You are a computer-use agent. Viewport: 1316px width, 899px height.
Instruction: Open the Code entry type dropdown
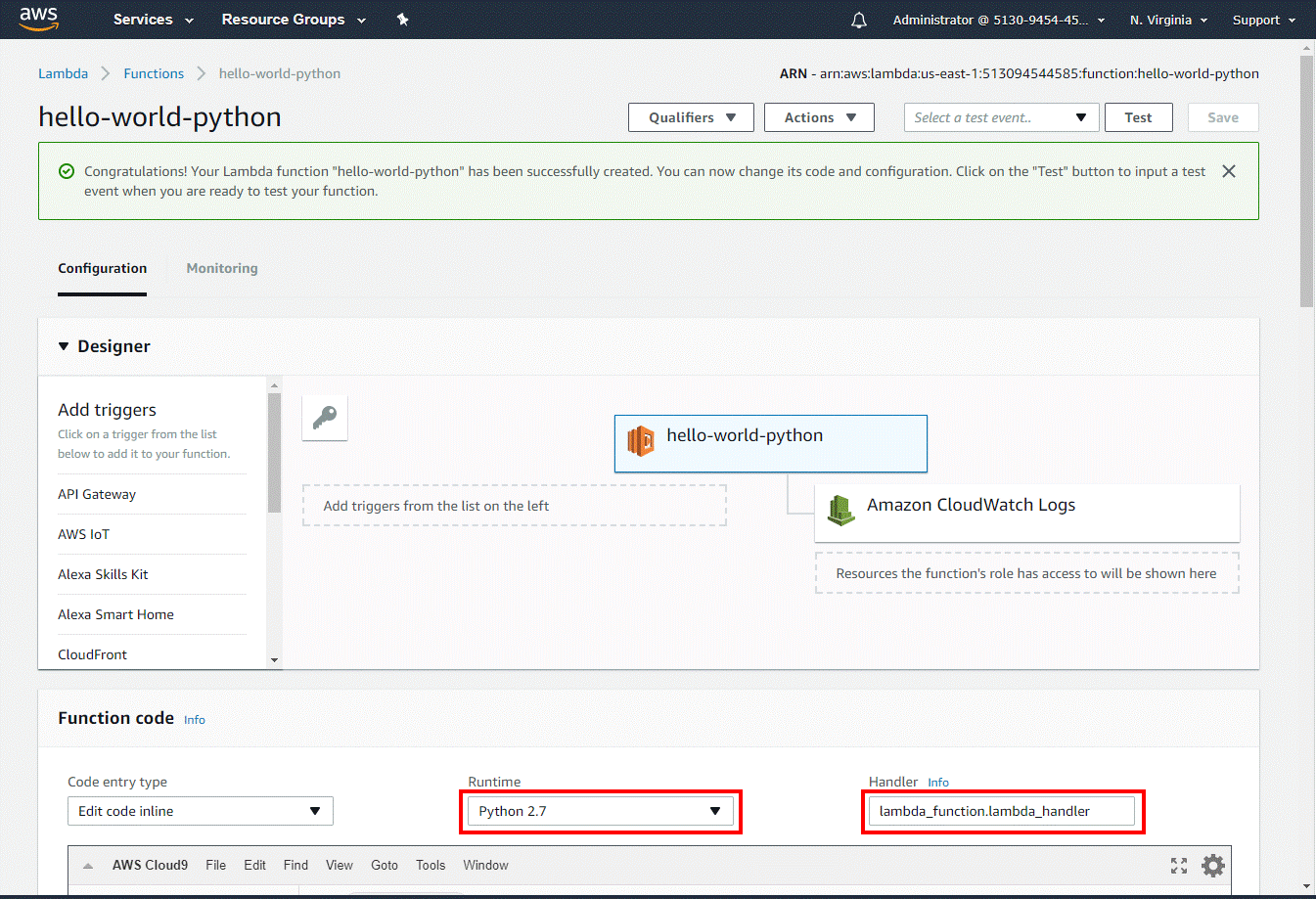[200, 811]
